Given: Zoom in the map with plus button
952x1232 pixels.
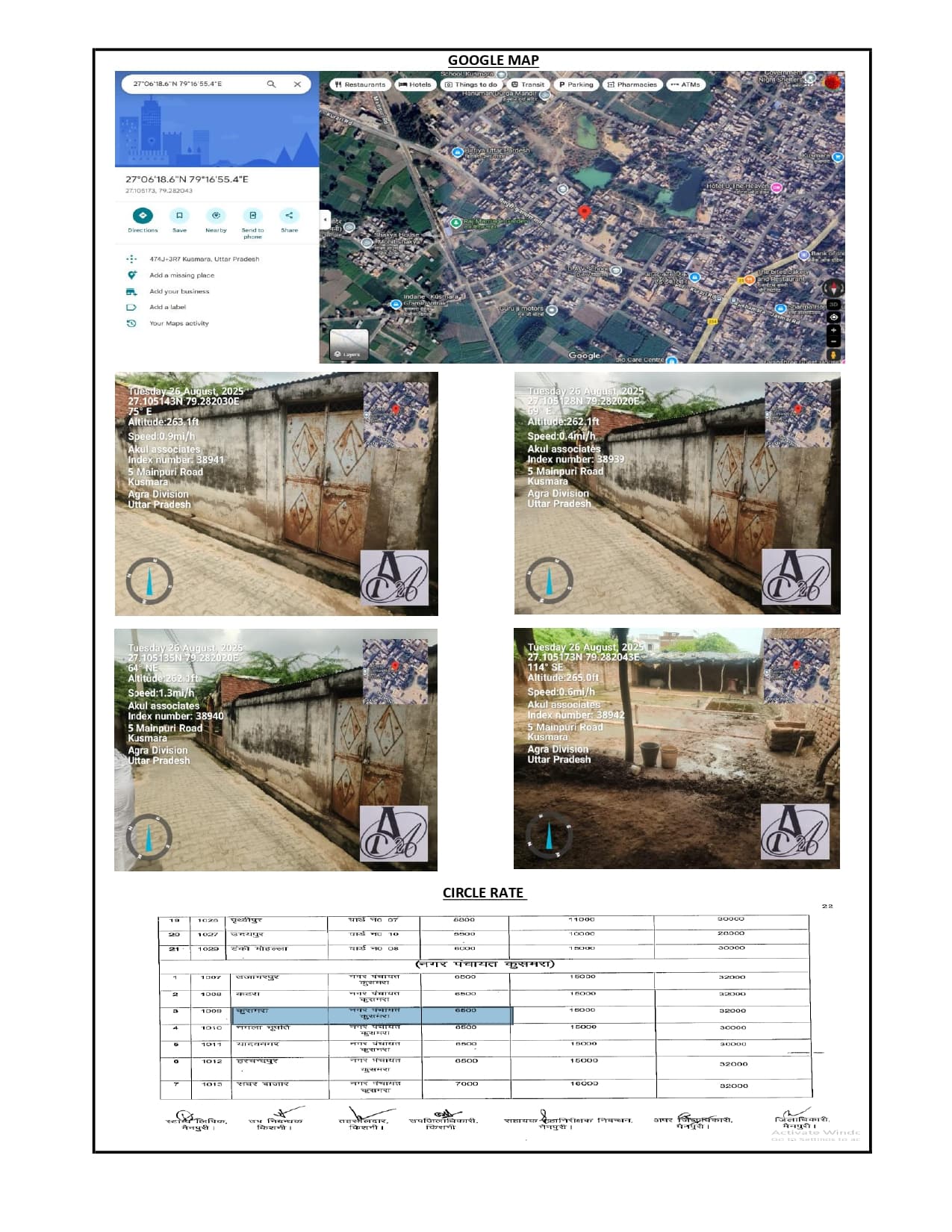Looking at the screenshot, I should click(833, 330).
